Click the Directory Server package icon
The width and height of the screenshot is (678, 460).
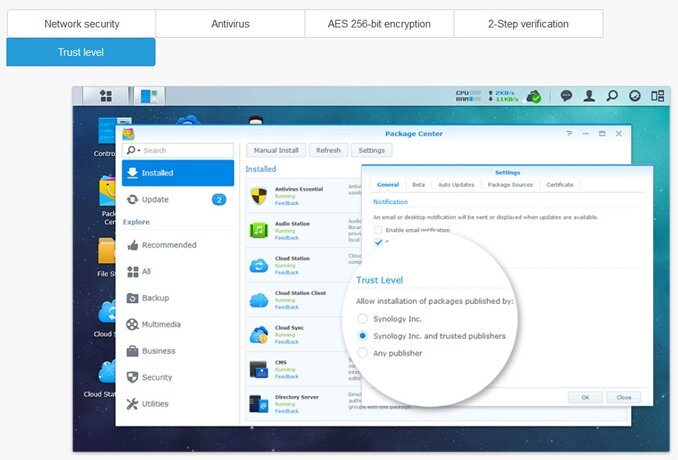tap(259, 404)
